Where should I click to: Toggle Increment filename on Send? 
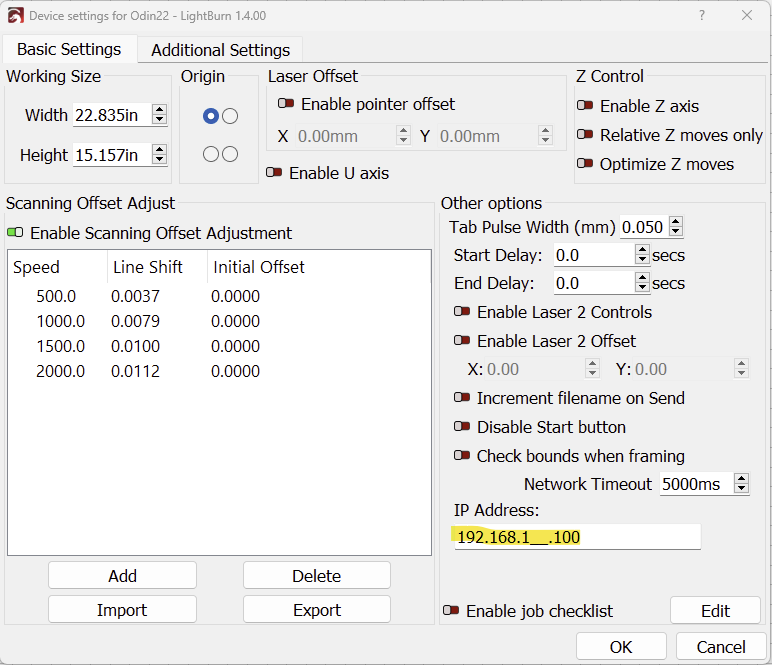click(462, 398)
